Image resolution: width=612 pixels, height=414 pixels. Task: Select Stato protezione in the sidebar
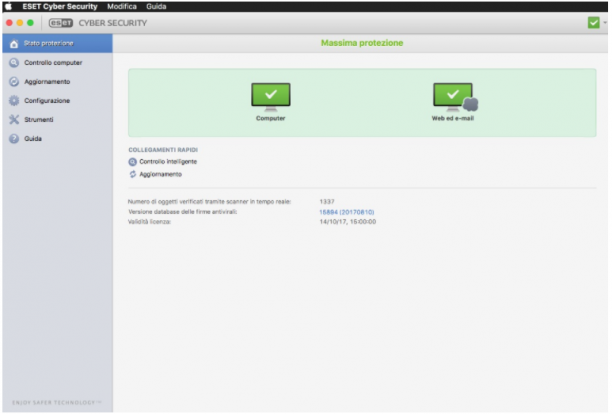click(x=57, y=43)
